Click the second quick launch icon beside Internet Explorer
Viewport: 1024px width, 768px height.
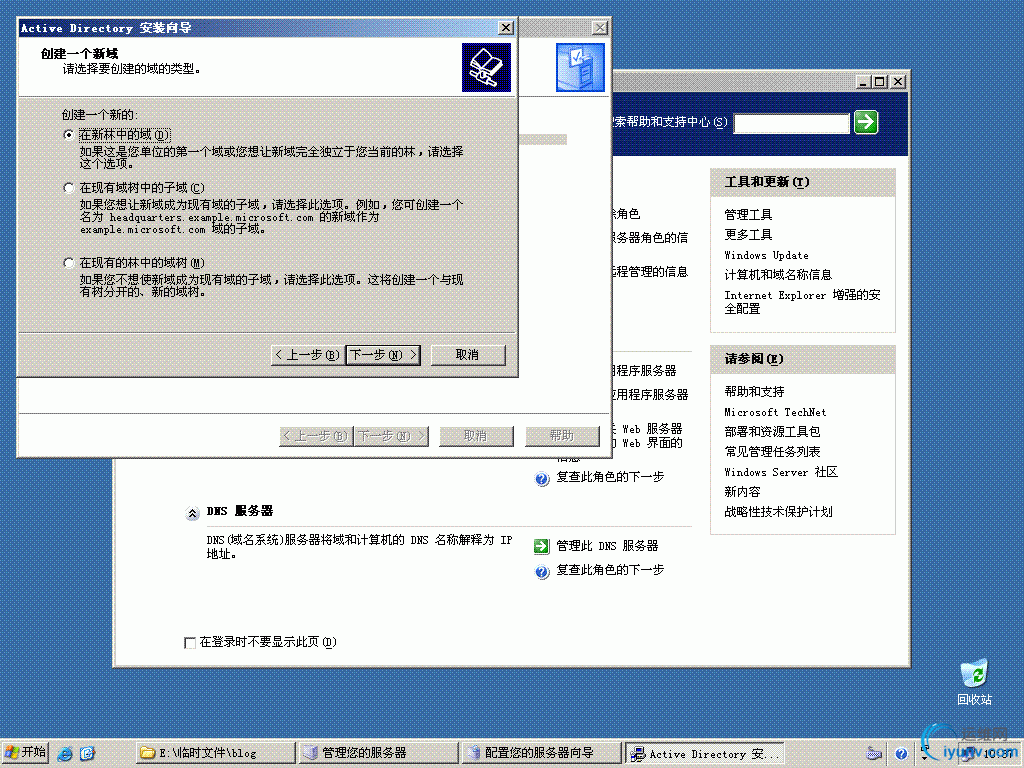point(88,753)
